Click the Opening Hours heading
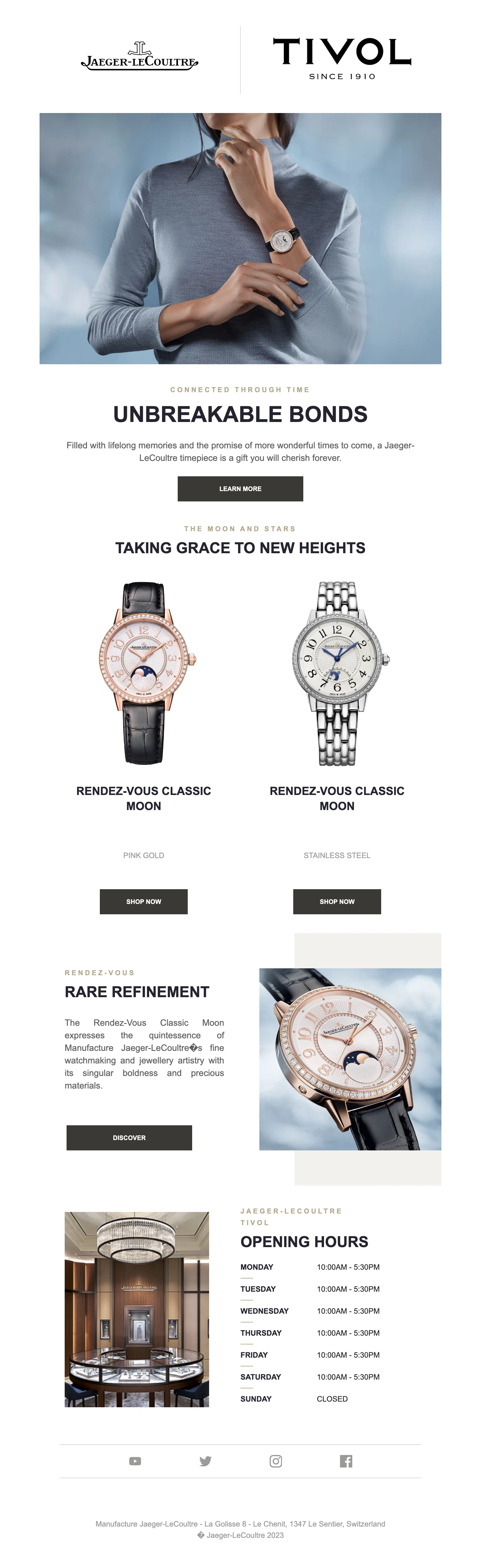The width and height of the screenshot is (481, 1568). (x=305, y=1242)
